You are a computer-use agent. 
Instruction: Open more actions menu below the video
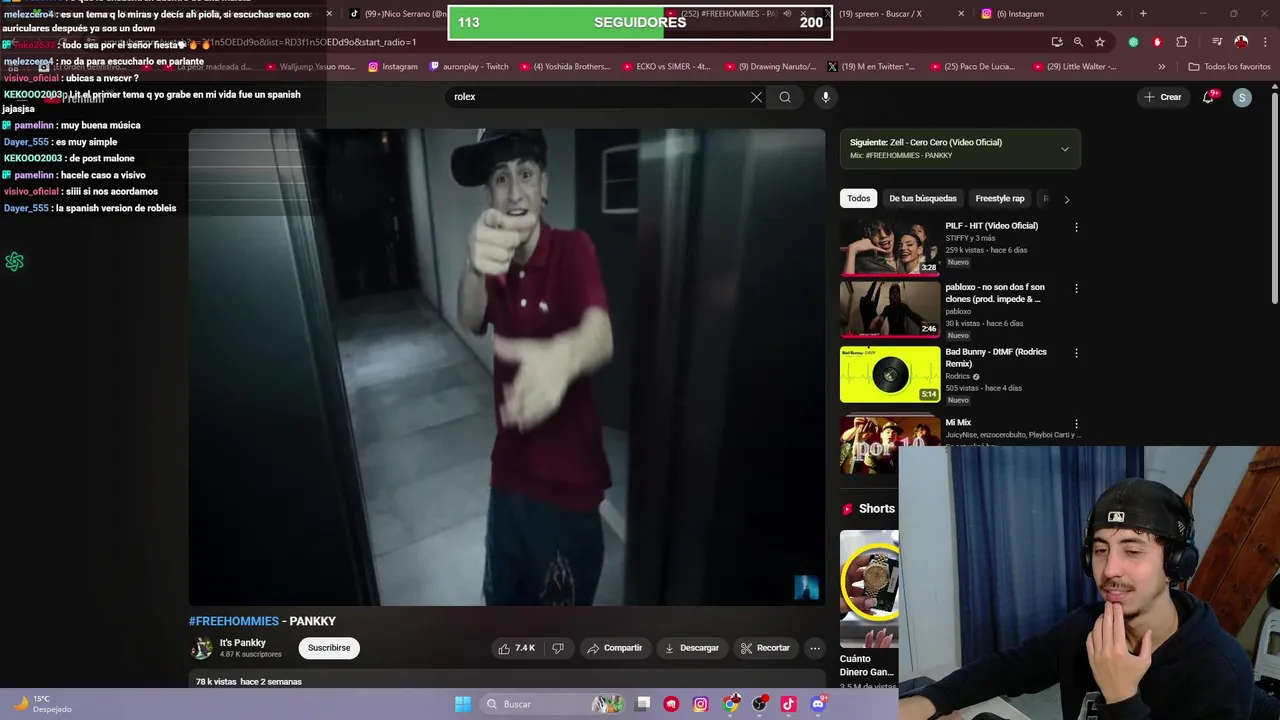pos(815,648)
